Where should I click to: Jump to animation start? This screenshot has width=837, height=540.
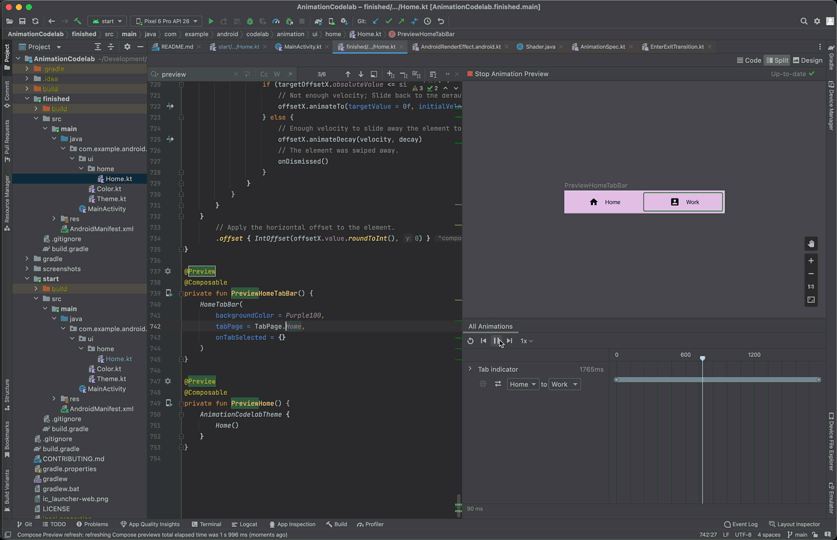[483, 341]
